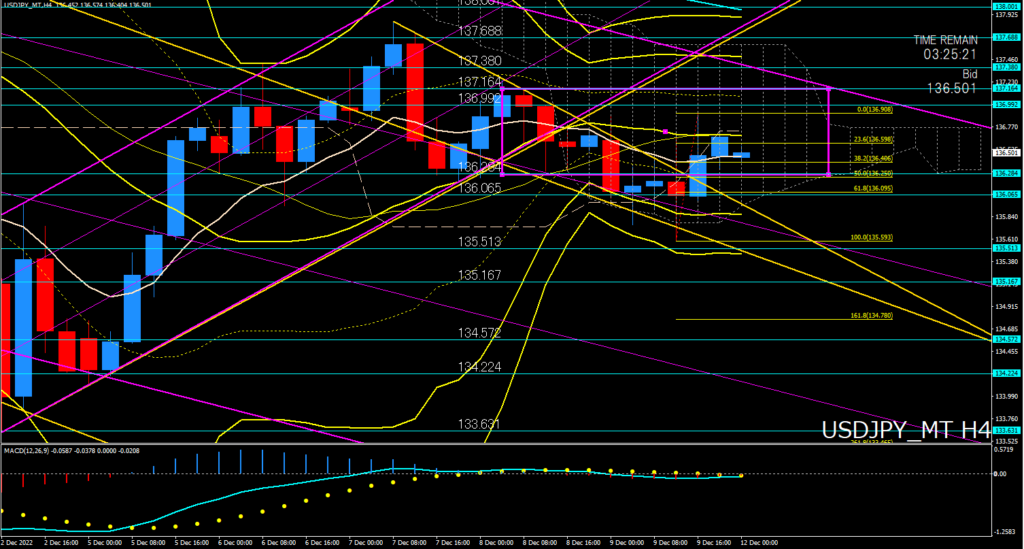Click the in-chart 133.631 level label

point(479,424)
